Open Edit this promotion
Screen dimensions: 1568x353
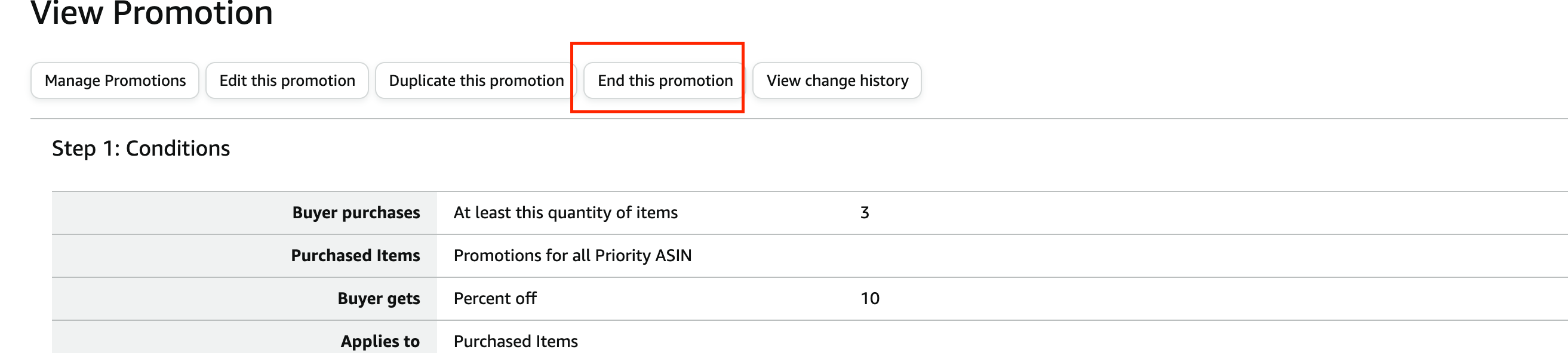pyautogui.click(x=287, y=80)
